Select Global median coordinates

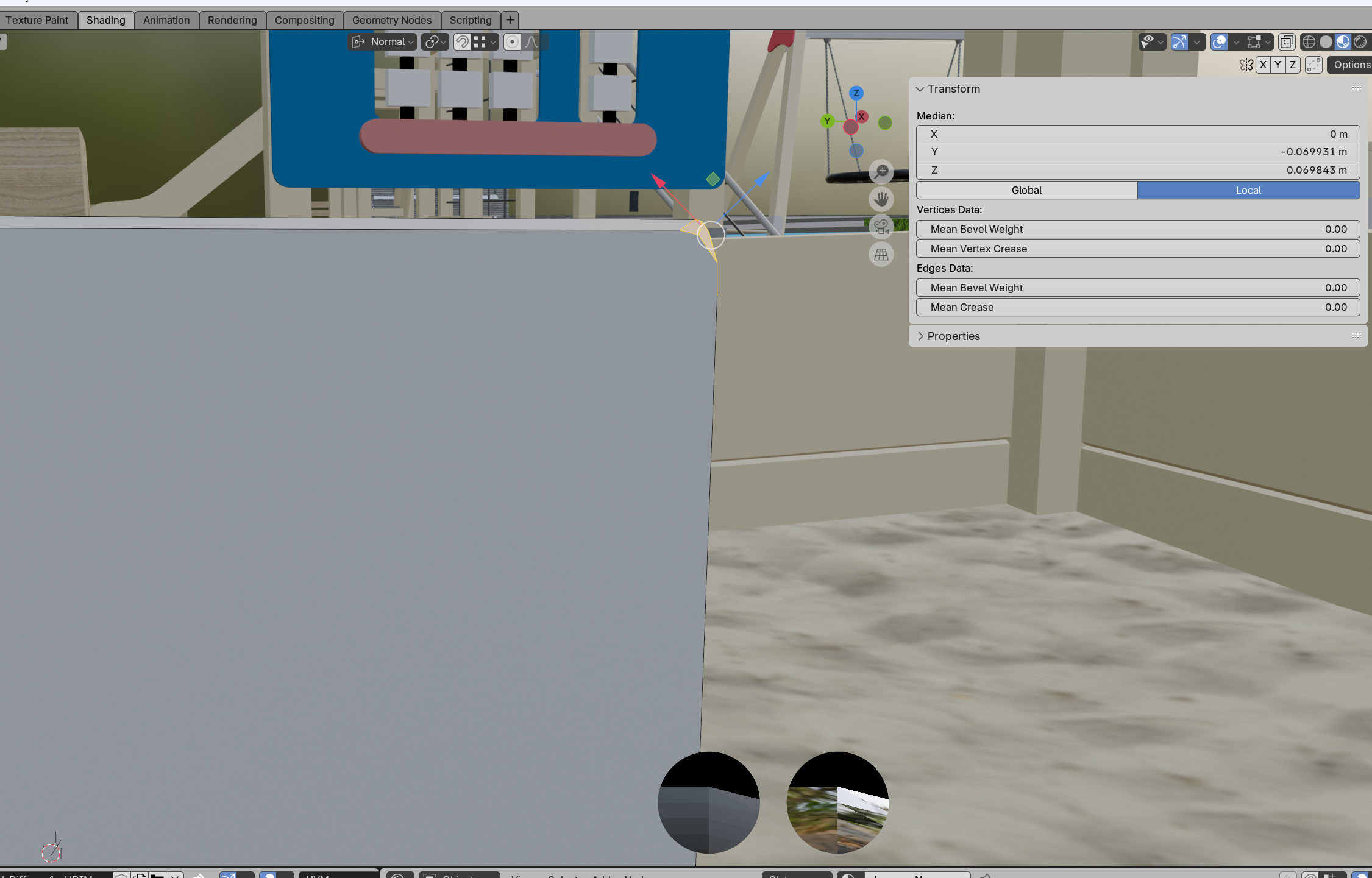[x=1026, y=190]
